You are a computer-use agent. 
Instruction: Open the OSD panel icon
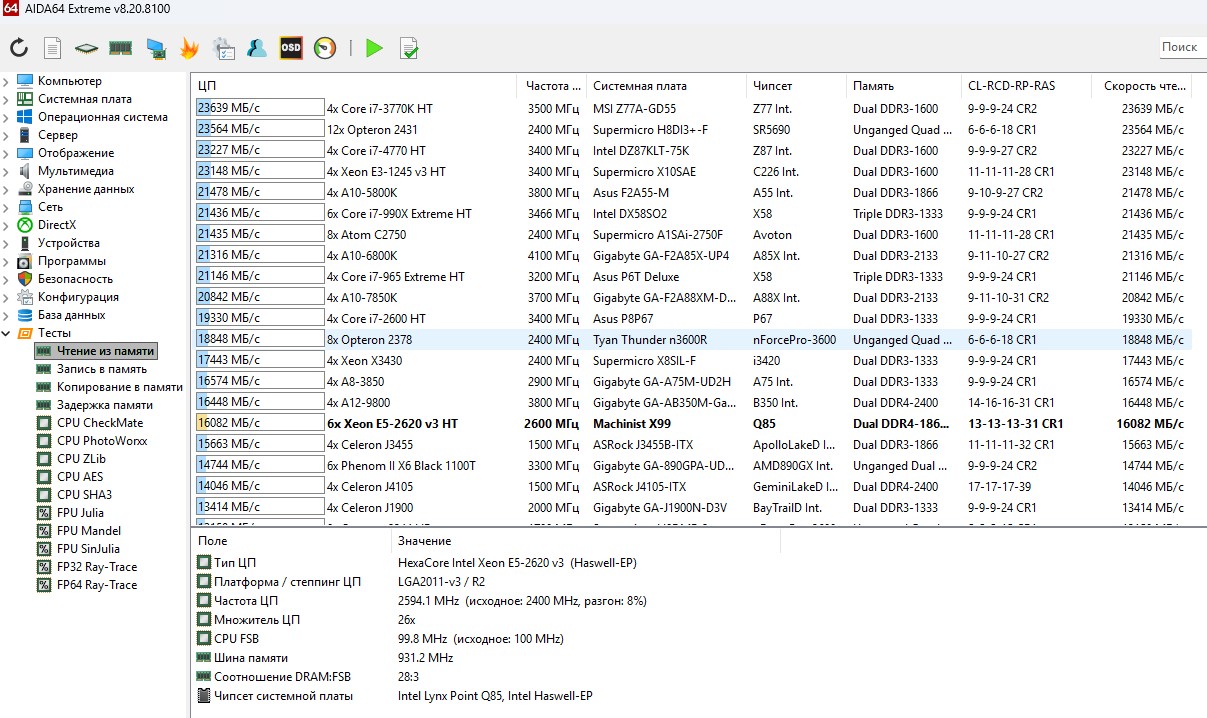pyautogui.click(x=291, y=47)
